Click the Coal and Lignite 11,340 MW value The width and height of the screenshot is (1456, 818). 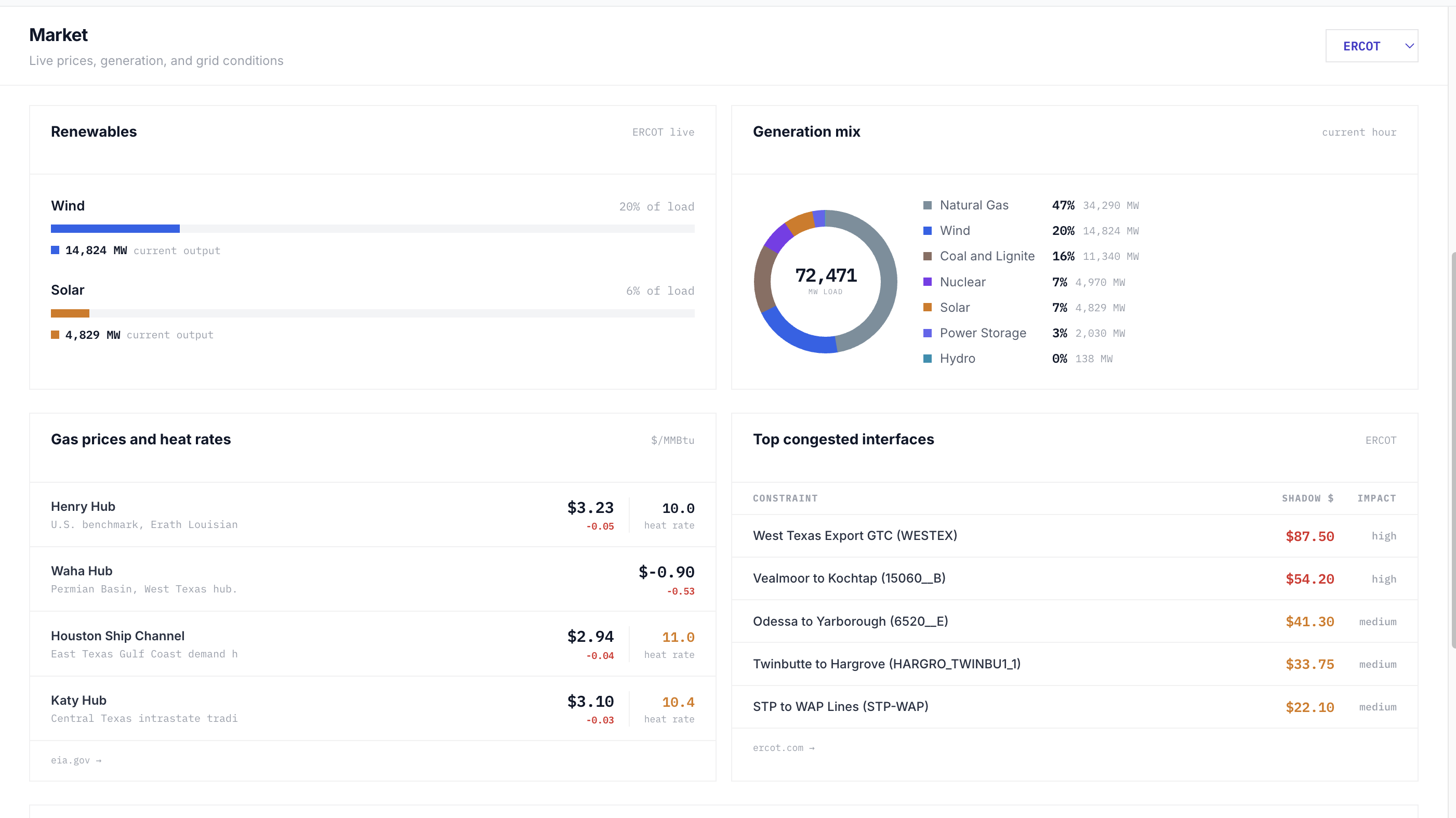point(1110,256)
